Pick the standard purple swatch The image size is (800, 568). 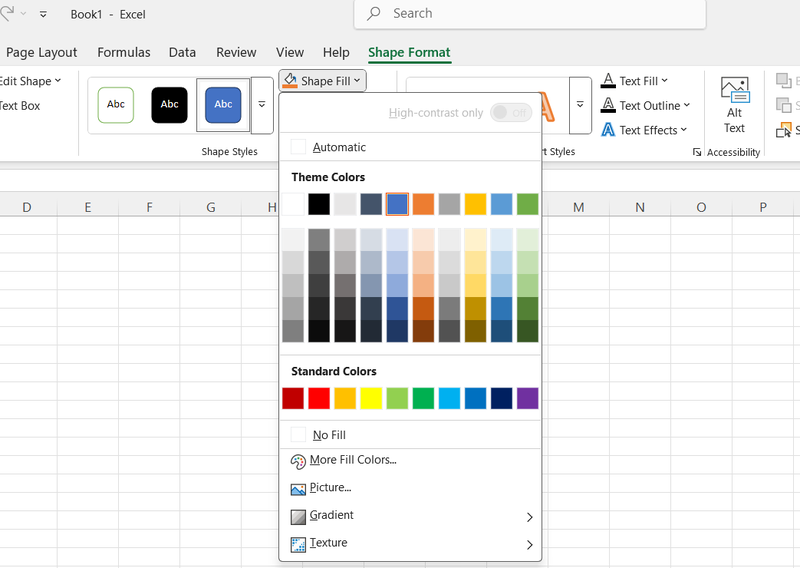click(528, 398)
